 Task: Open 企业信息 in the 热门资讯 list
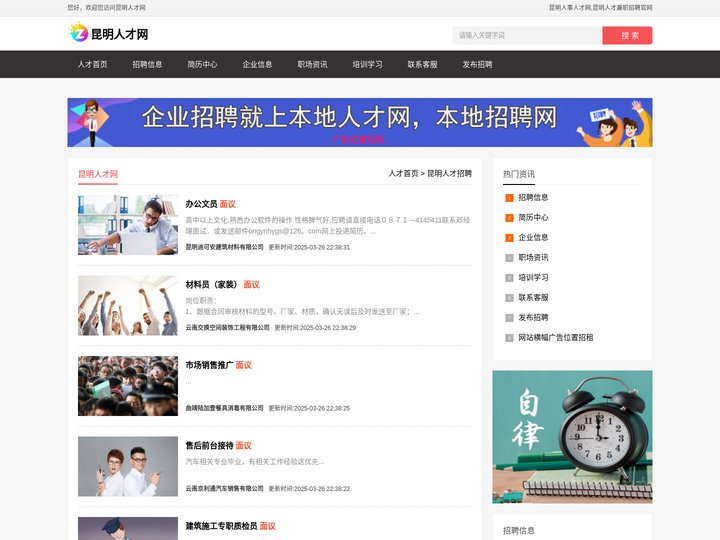pyautogui.click(x=533, y=237)
